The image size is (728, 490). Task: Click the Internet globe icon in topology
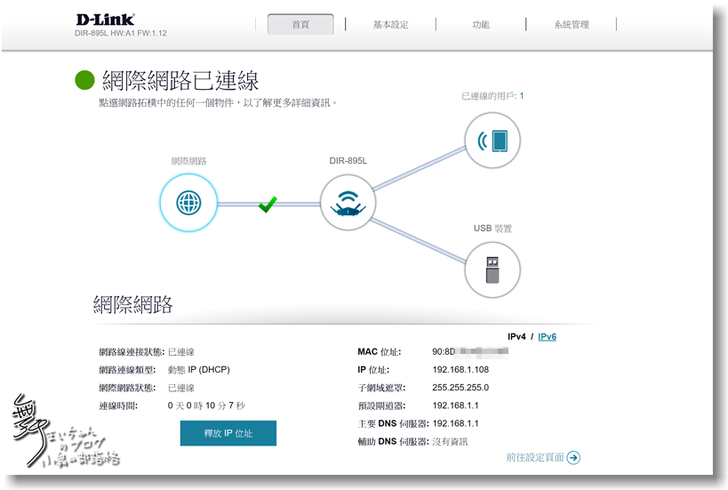point(188,204)
